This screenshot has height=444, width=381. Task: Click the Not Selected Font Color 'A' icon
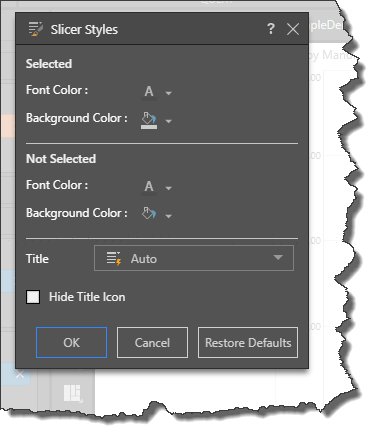pyautogui.click(x=149, y=186)
